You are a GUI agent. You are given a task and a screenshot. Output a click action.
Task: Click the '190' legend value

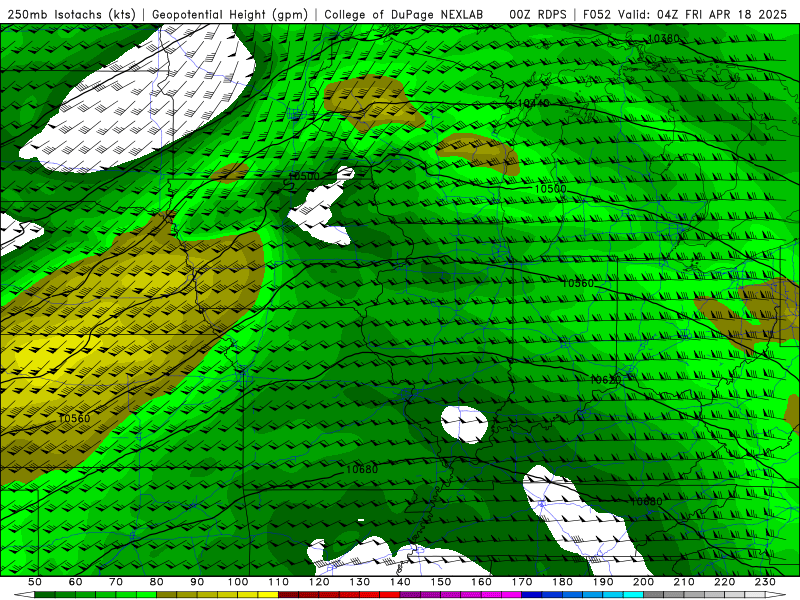click(x=603, y=582)
